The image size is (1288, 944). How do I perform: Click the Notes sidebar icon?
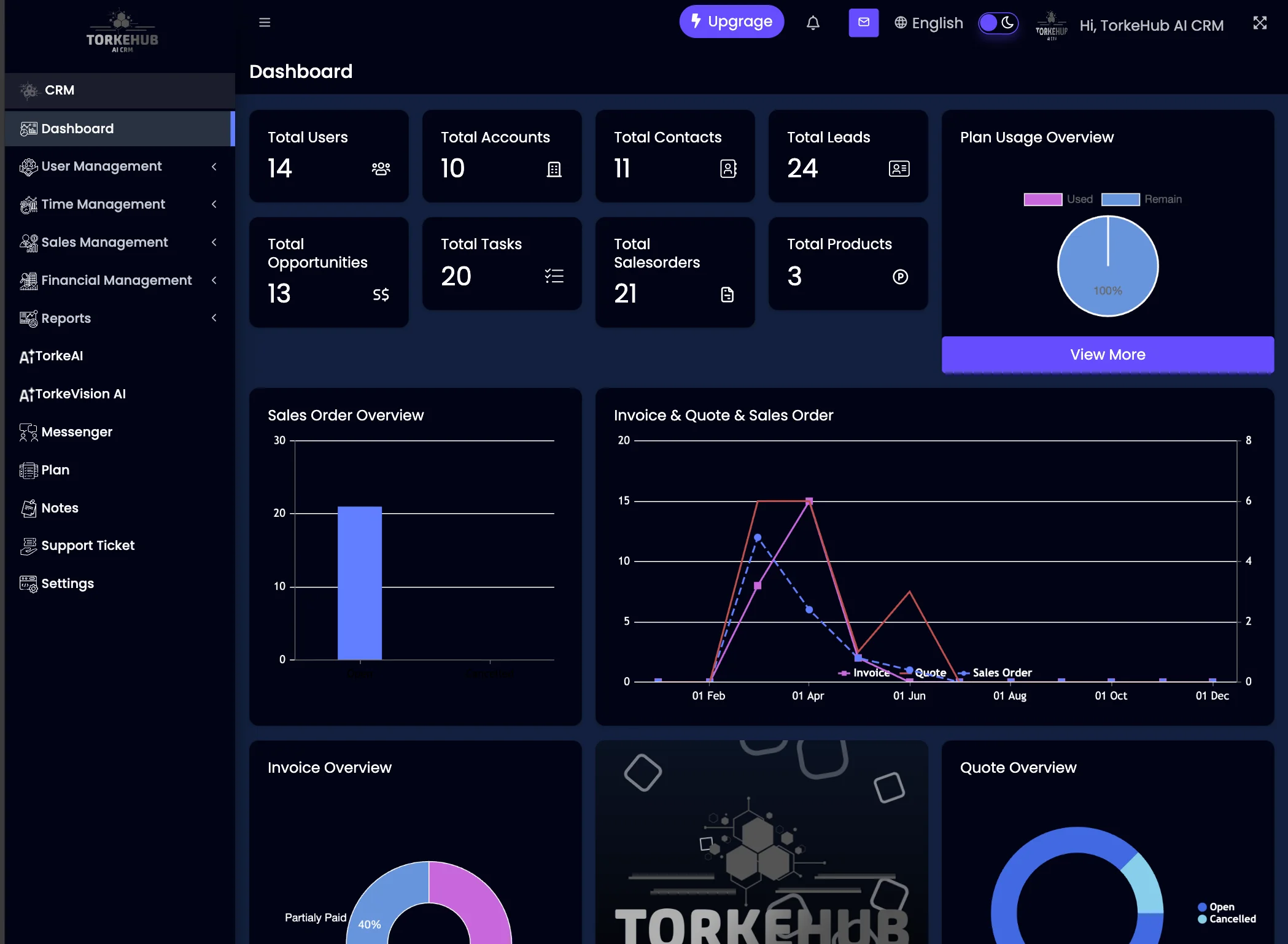tap(28, 508)
